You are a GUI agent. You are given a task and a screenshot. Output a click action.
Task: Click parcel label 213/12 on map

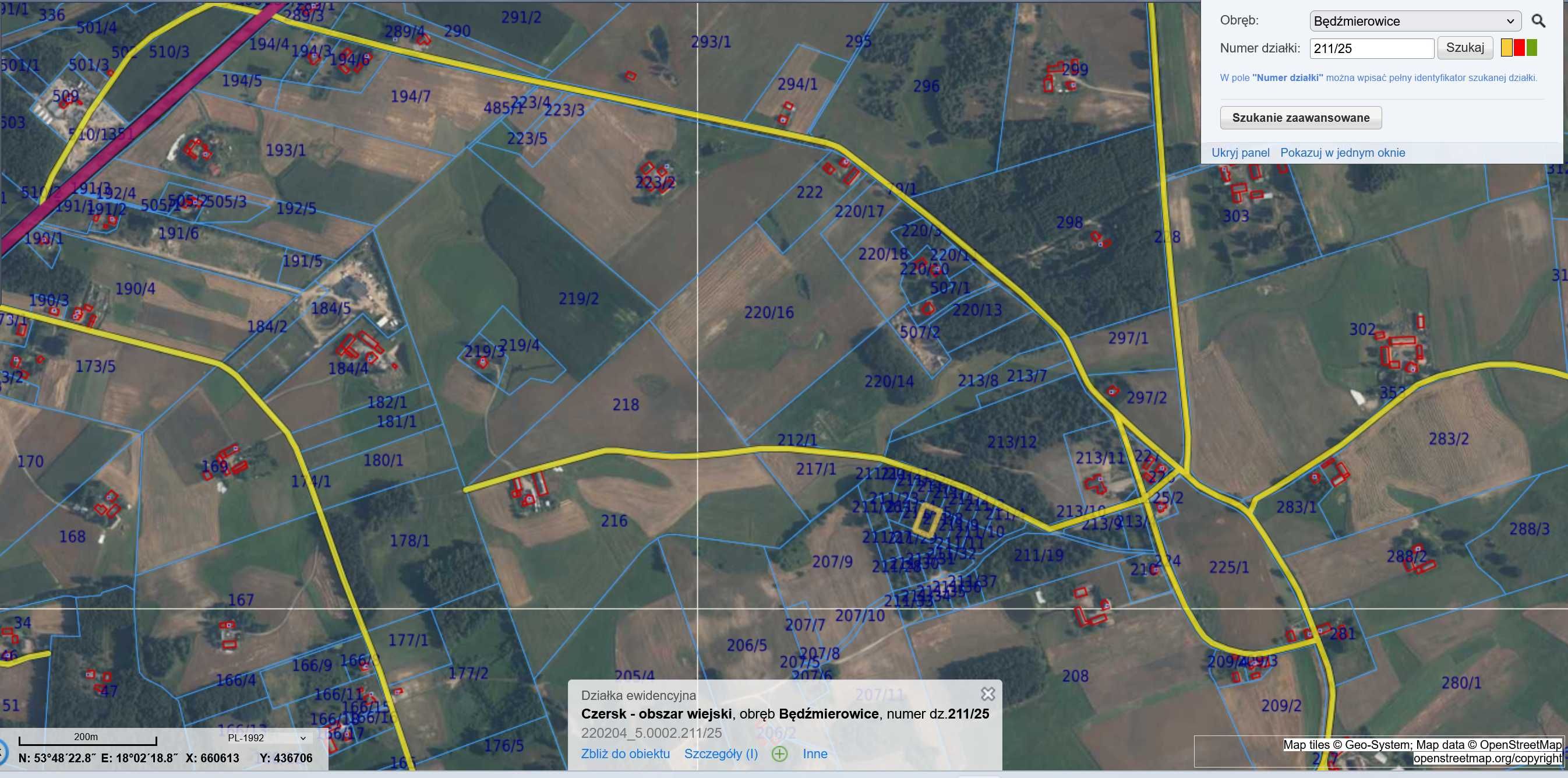pos(1012,442)
